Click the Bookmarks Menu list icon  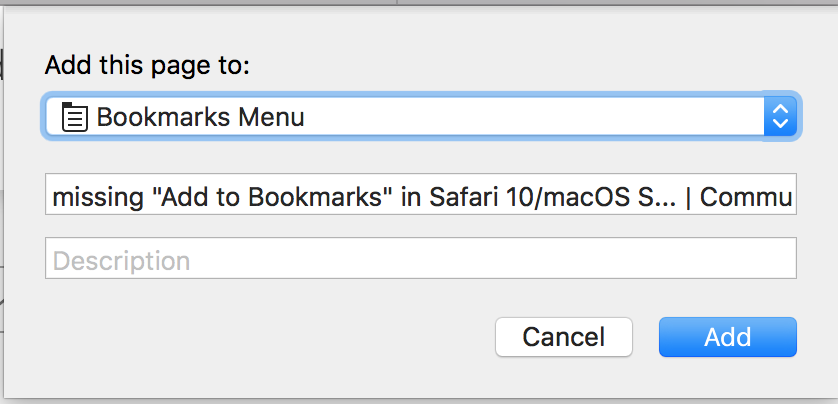click(x=73, y=117)
